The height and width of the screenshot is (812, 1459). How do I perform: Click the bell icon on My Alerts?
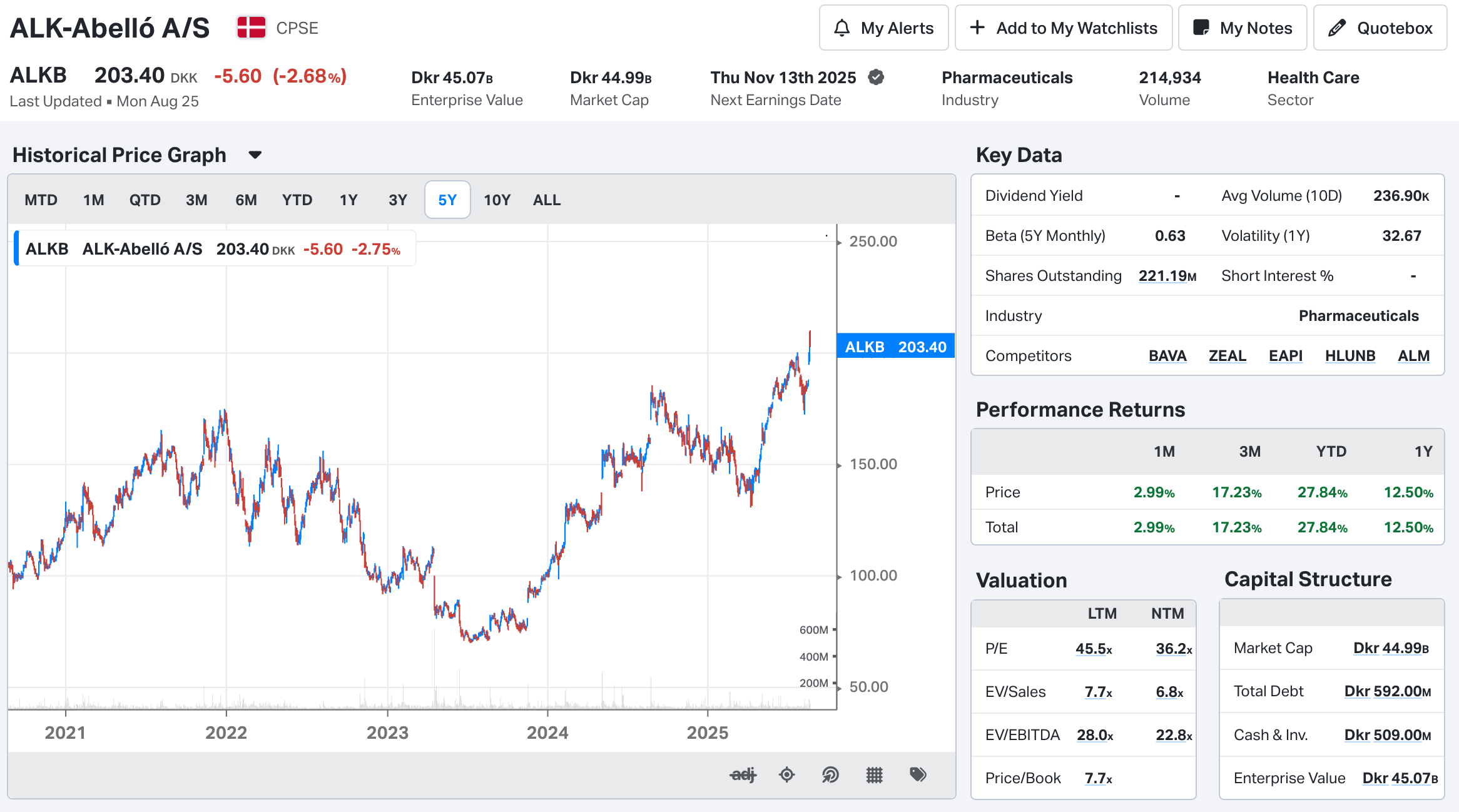coord(842,28)
